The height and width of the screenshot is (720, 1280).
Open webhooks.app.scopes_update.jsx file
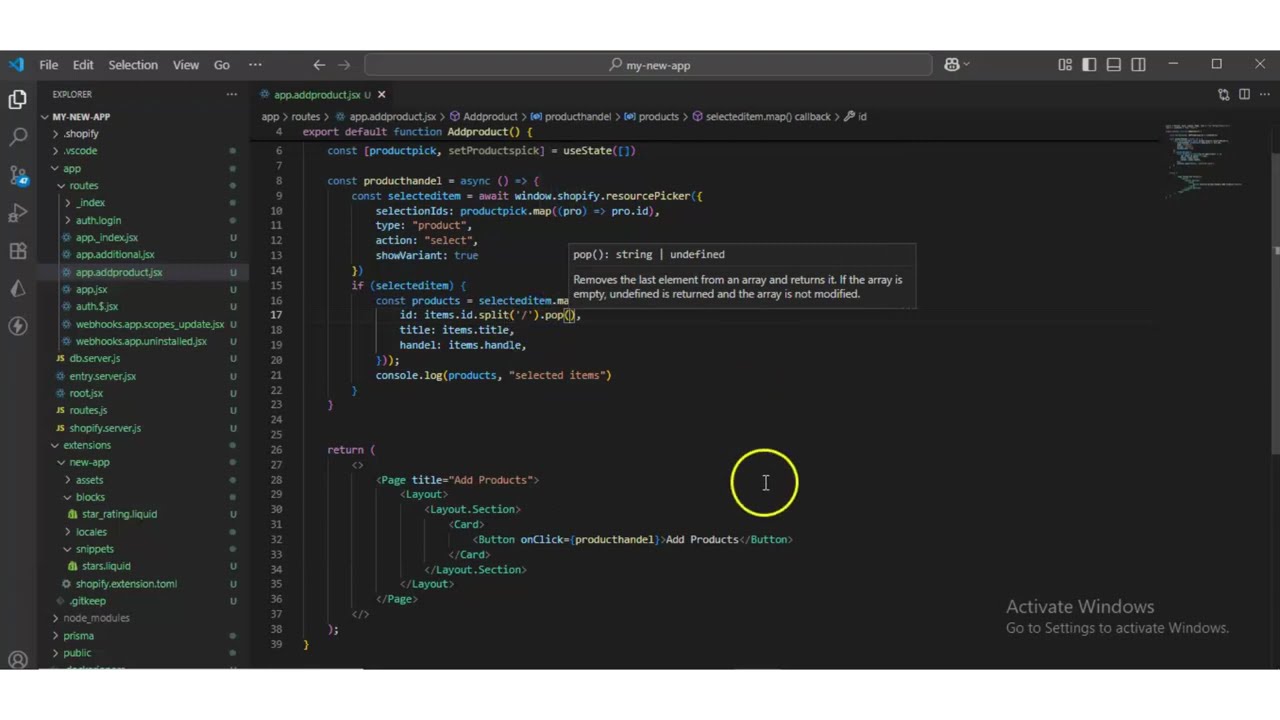click(x=149, y=324)
